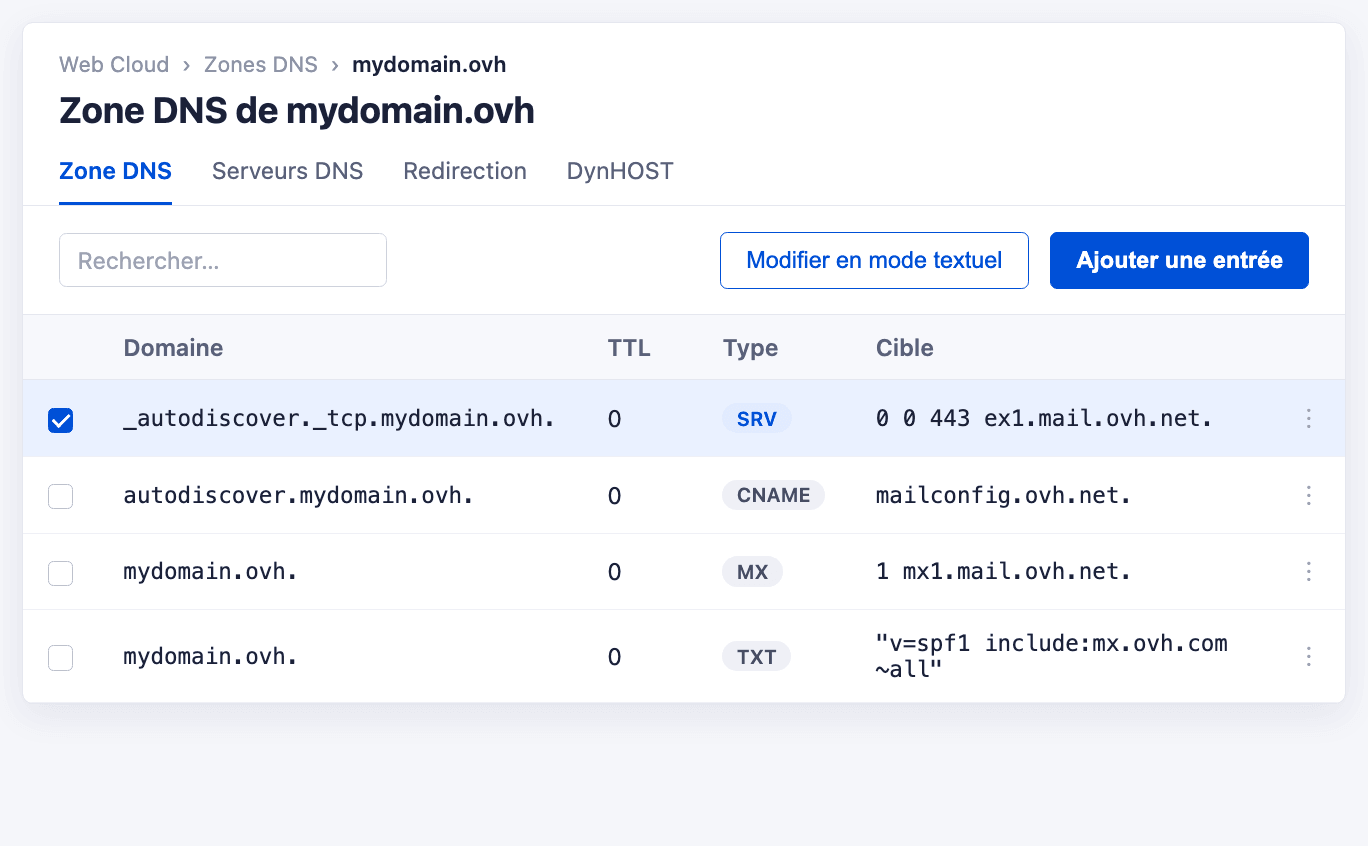Click the mydomain.ovh. domain in TXT row
This screenshot has width=1368, height=846.
point(210,657)
